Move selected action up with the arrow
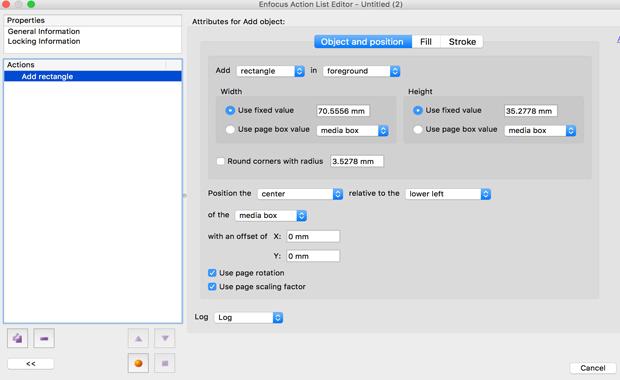The height and width of the screenshot is (380, 620). (138, 338)
